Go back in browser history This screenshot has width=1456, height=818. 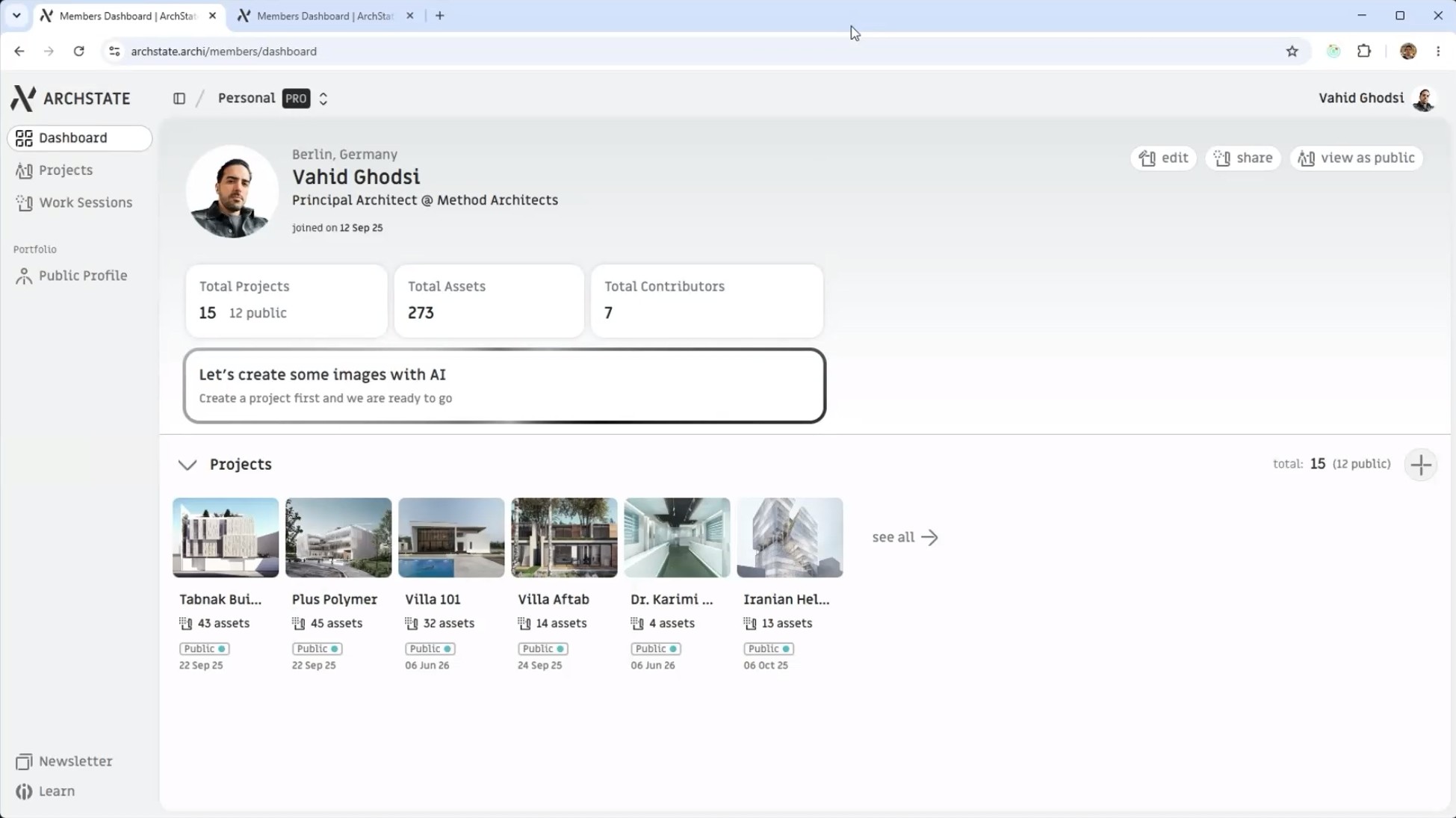tap(19, 52)
